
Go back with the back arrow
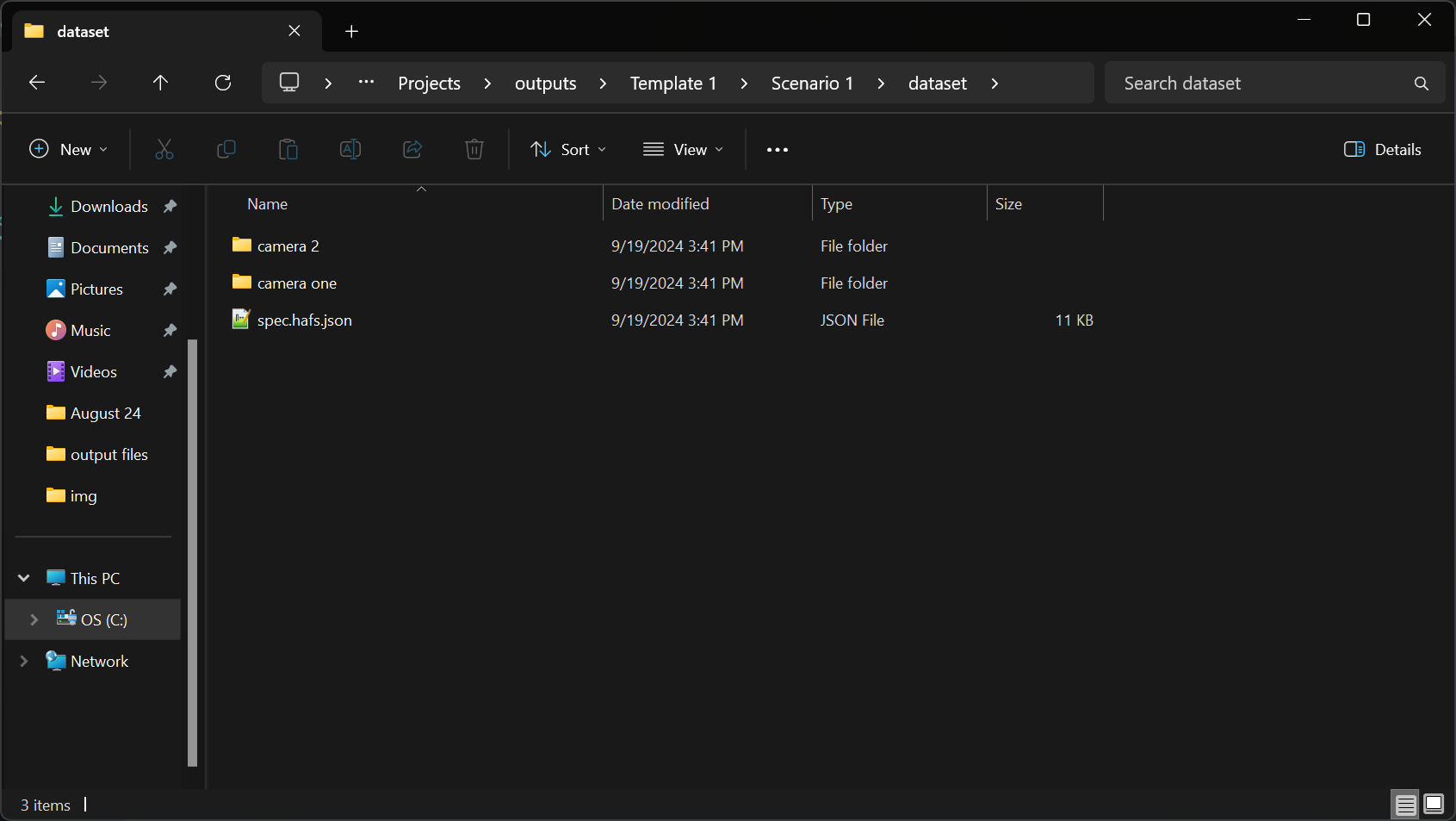point(37,82)
